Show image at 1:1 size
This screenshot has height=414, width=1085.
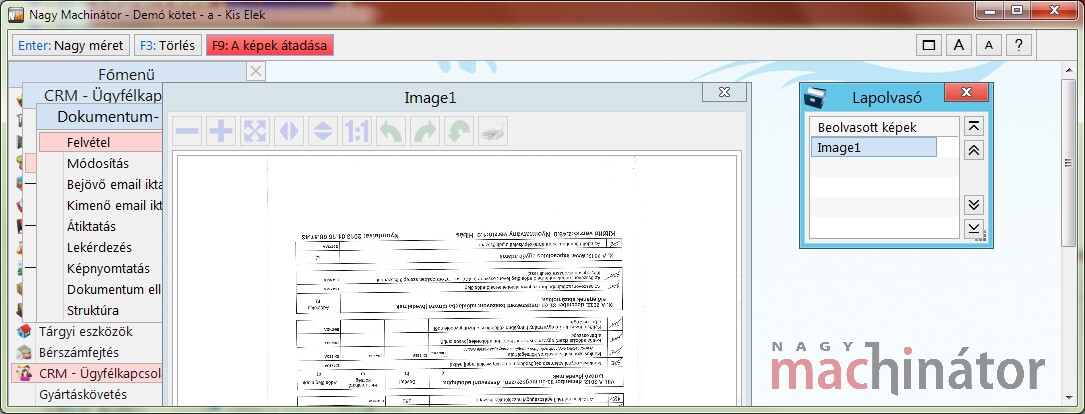(356, 131)
